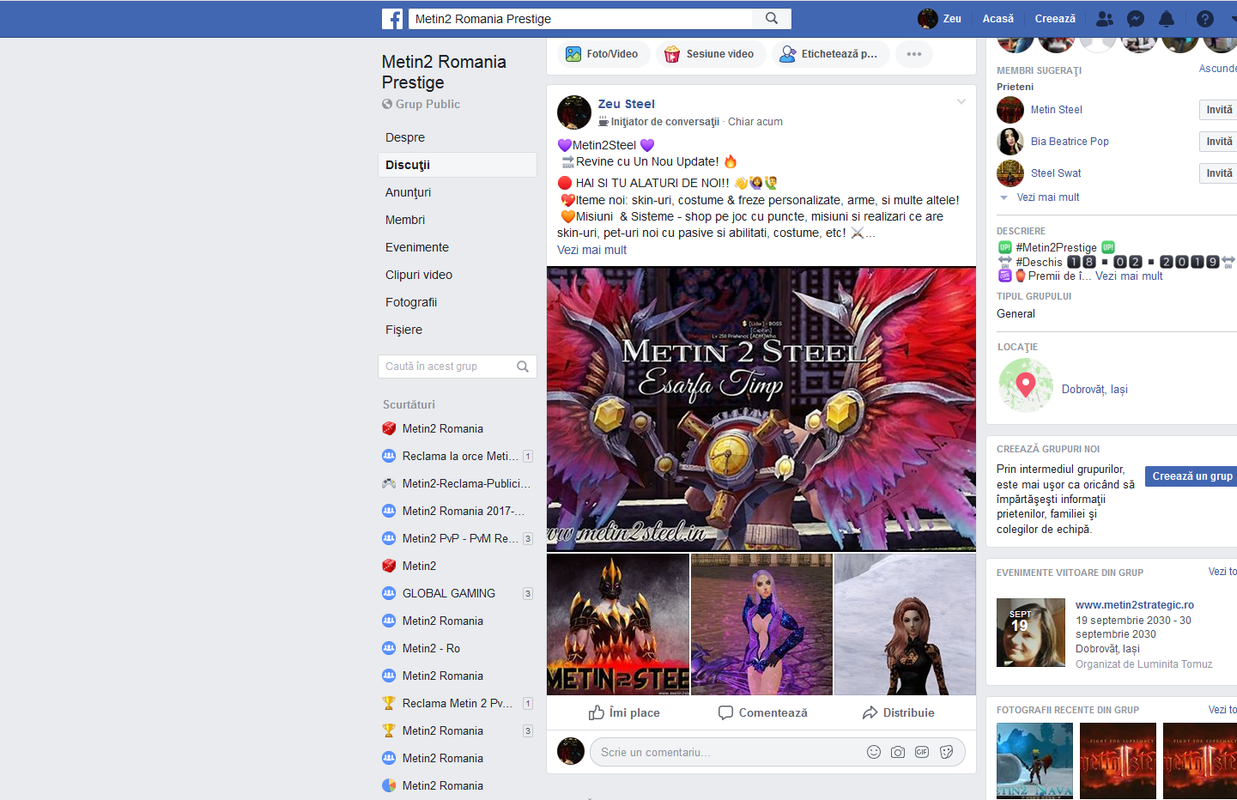Screen dimensions: 1237x800
Task: Open more post options ellipsis button
Action: coord(914,54)
